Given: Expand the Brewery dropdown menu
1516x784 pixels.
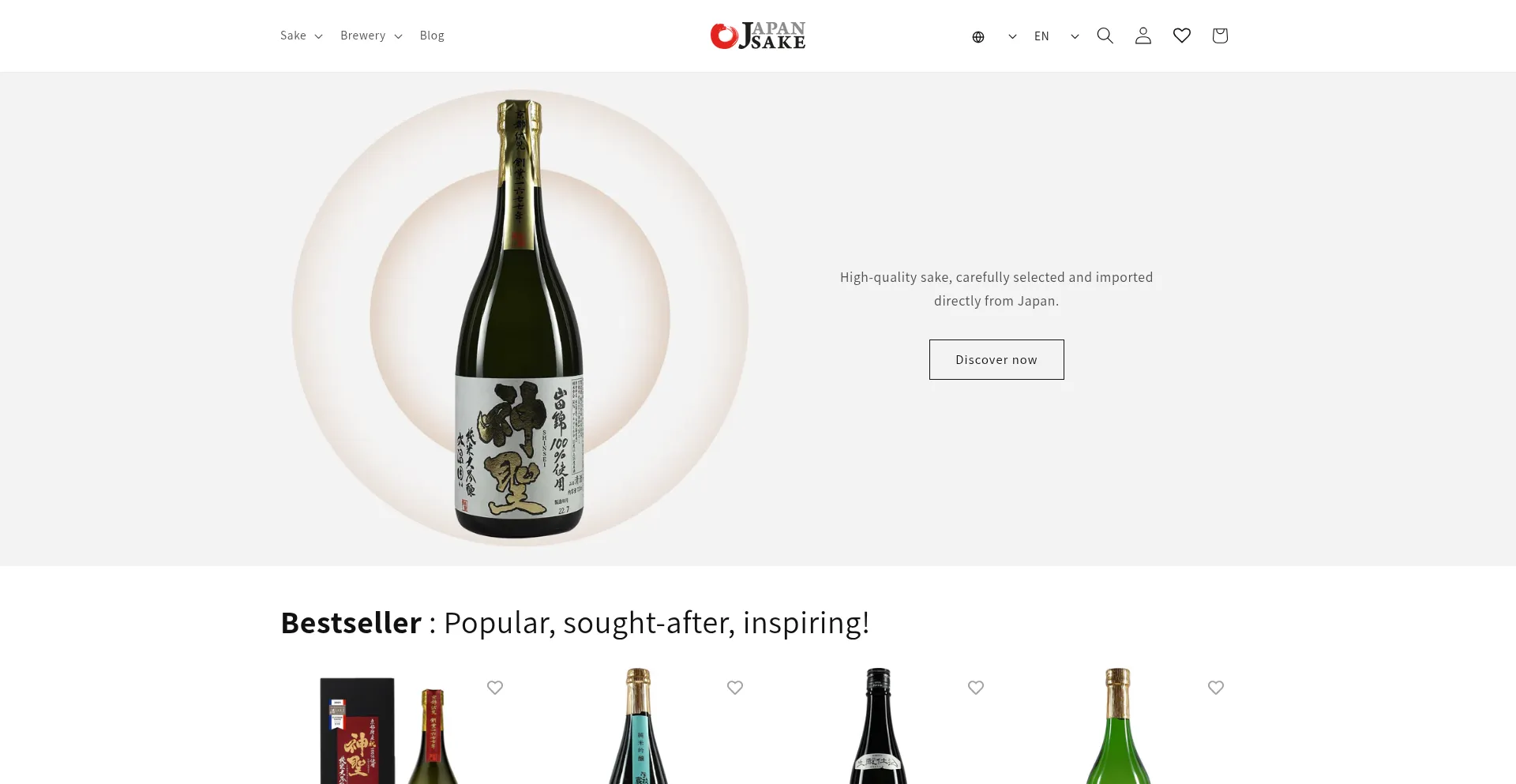Looking at the screenshot, I should coord(371,36).
